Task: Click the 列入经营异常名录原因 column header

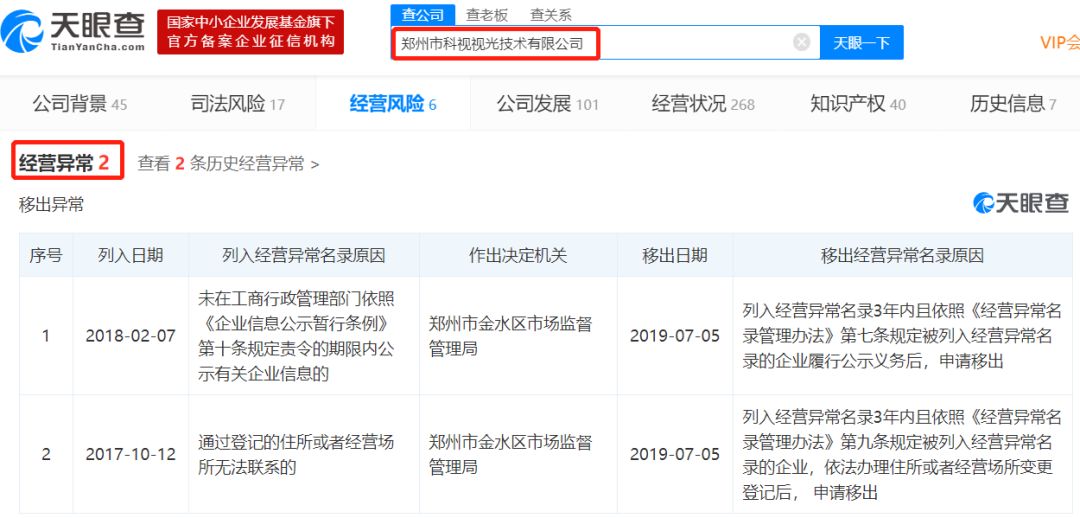Action: pyautogui.click(x=304, y=256)
